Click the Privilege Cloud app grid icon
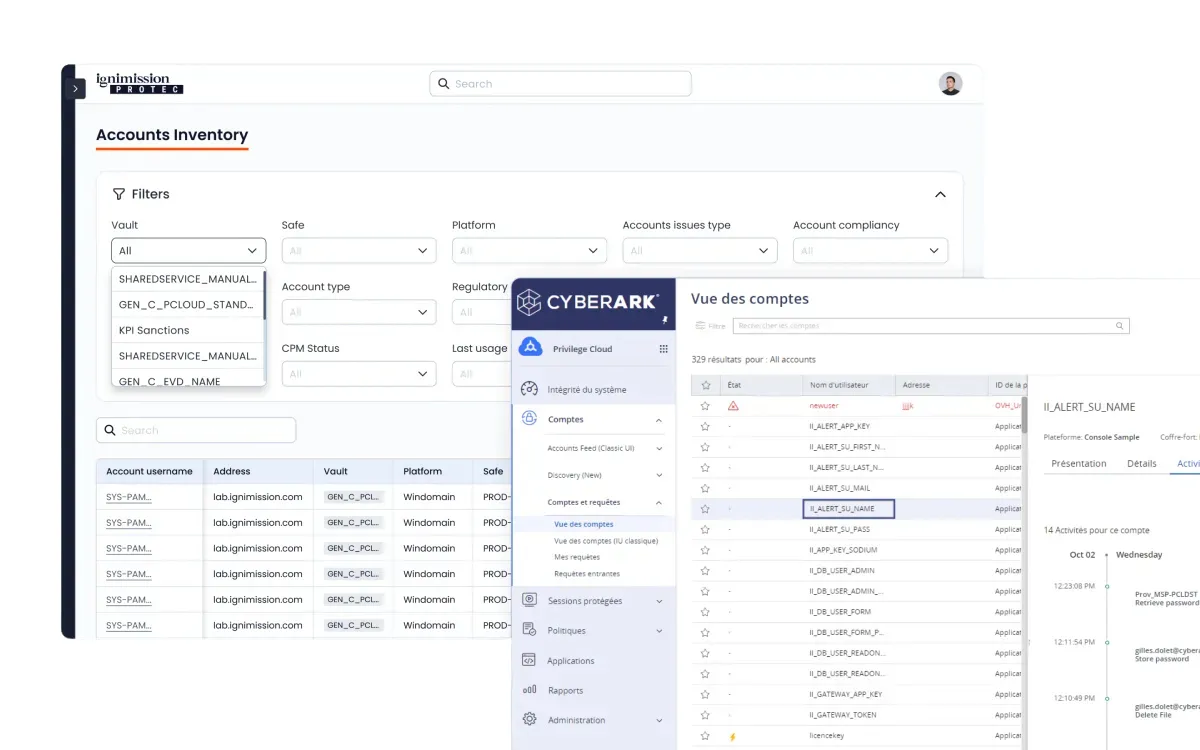The image size is (1200, 750). click(663, 349)
